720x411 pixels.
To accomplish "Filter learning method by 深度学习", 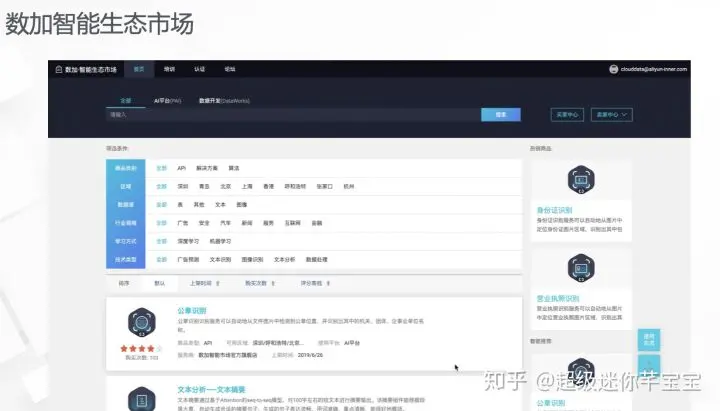I will (x=188, y=241).
